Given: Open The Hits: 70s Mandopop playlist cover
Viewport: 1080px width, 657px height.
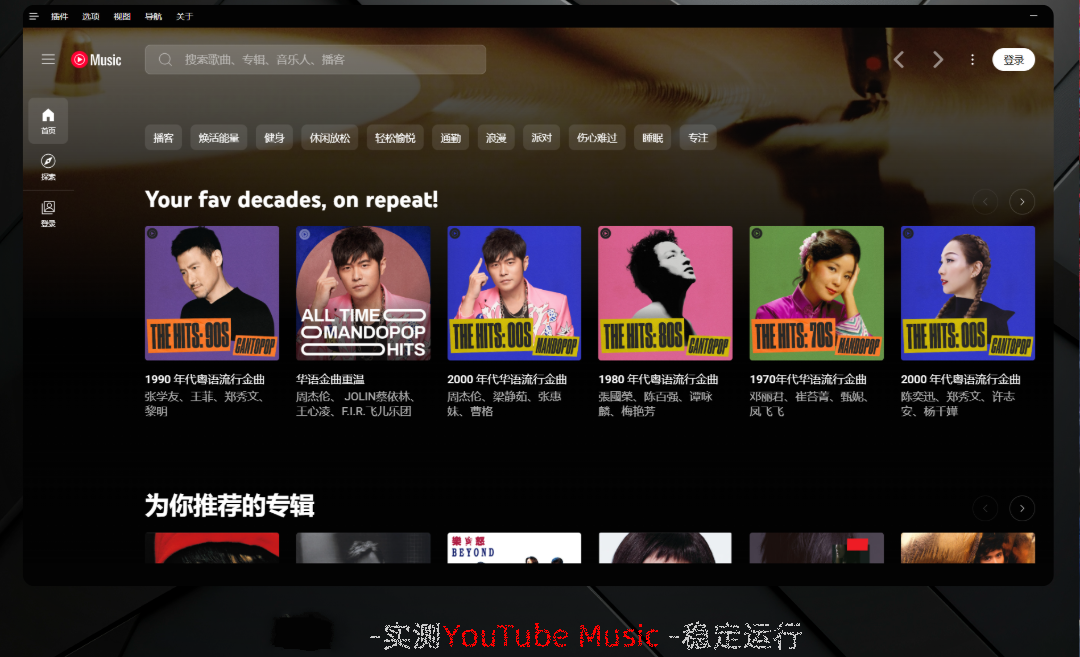Looking at the screenshot, I should 817,293.
